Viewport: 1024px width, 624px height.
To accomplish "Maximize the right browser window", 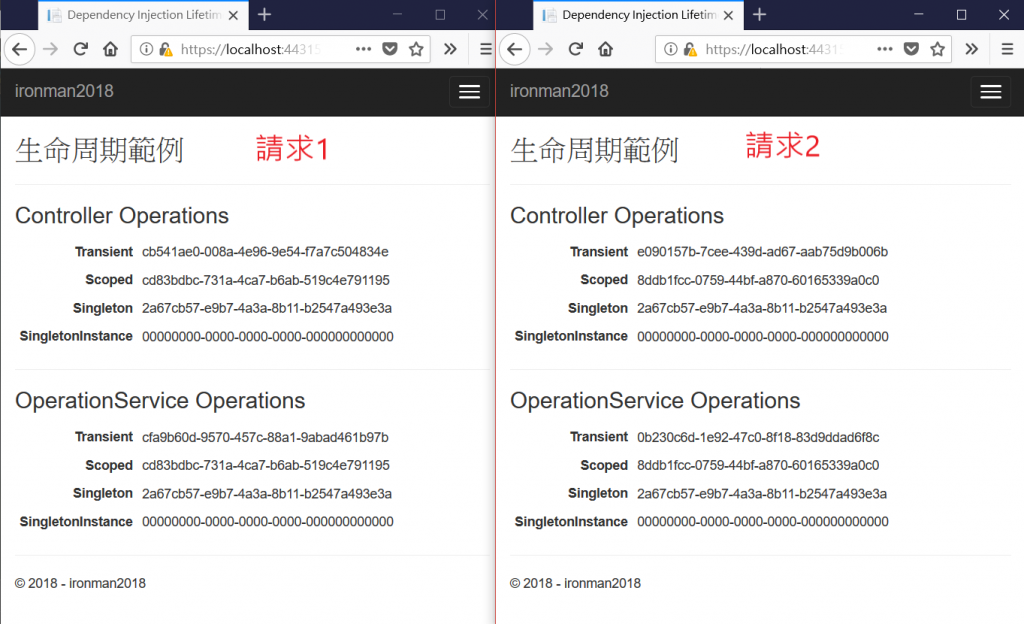I will pos(961,14).
